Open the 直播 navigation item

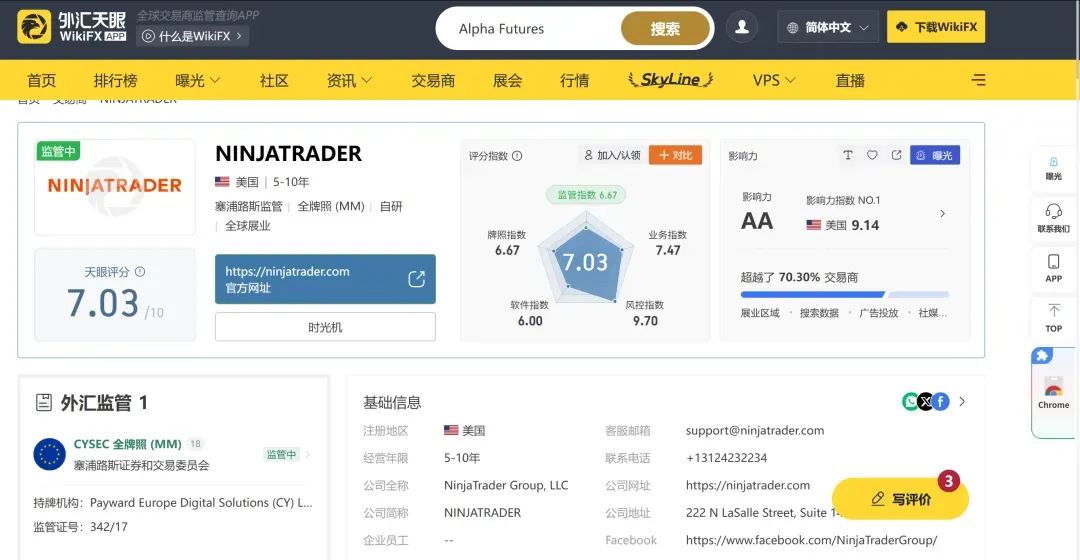point(850,81)
